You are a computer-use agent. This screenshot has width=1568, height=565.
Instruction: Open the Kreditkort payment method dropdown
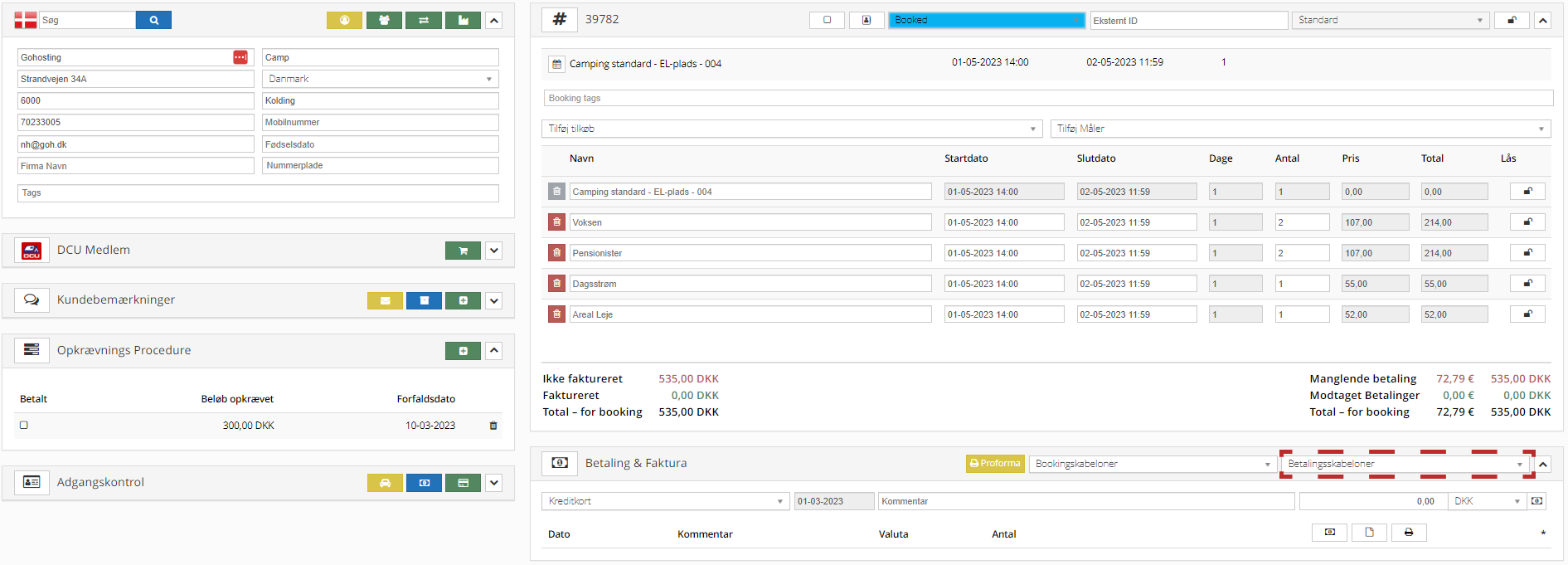pos(665,501)
